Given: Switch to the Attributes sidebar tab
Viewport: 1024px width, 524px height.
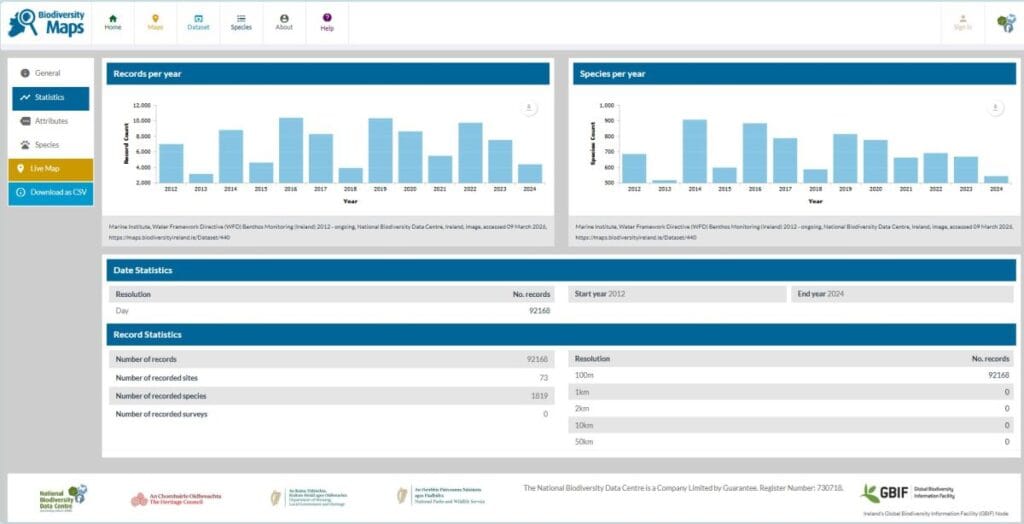Looking at the screenshot, I should point(51,121).
